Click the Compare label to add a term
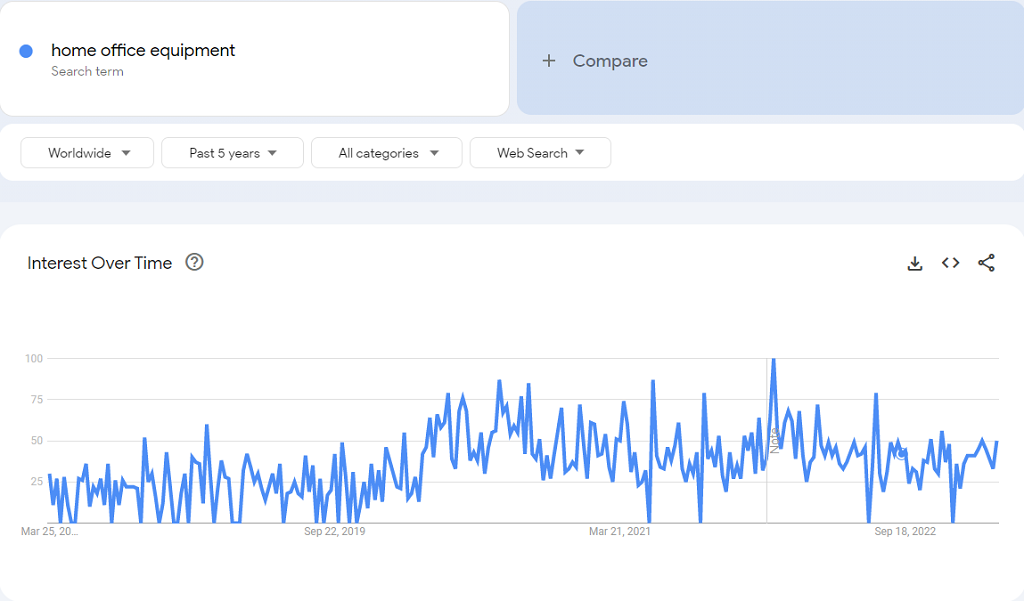The width and height of the screenshot is (1024, 601). point(610,61)
